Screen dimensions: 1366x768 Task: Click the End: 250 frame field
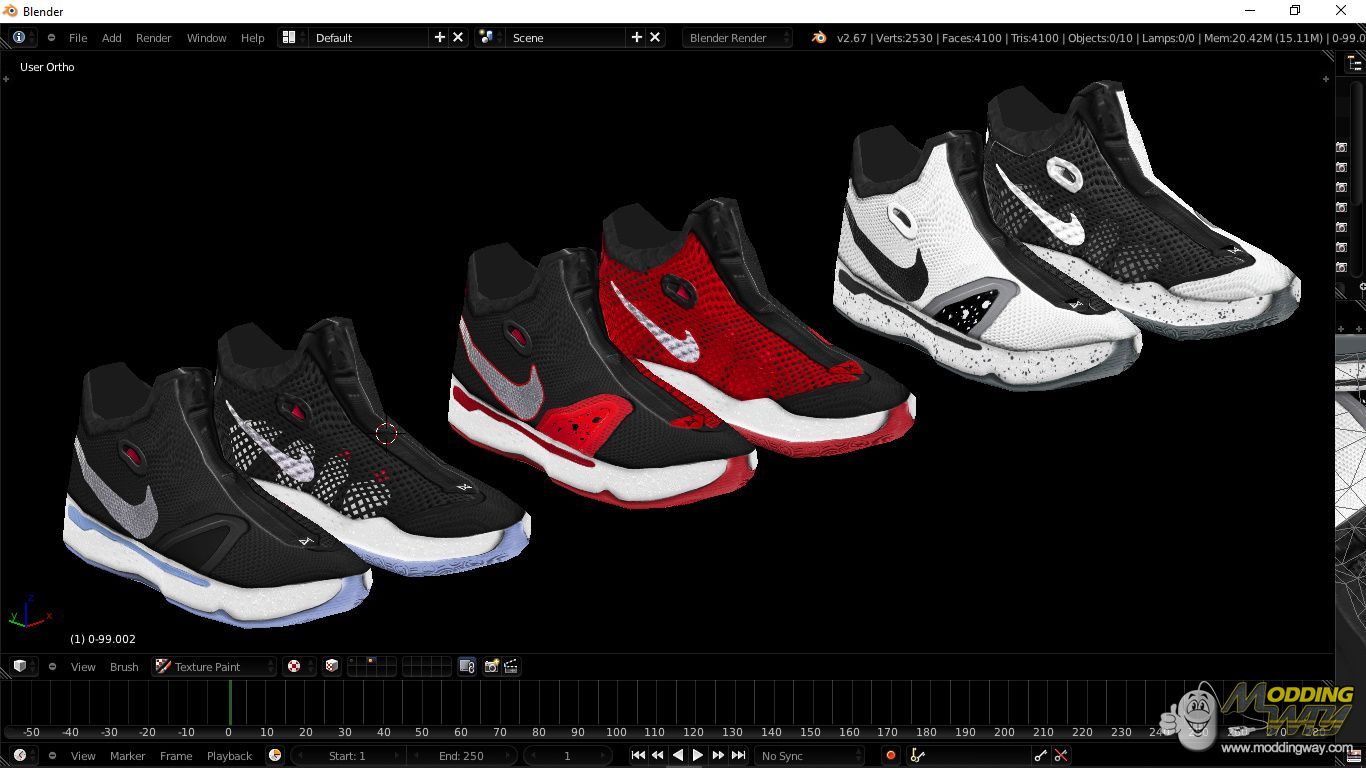(461, 756)
